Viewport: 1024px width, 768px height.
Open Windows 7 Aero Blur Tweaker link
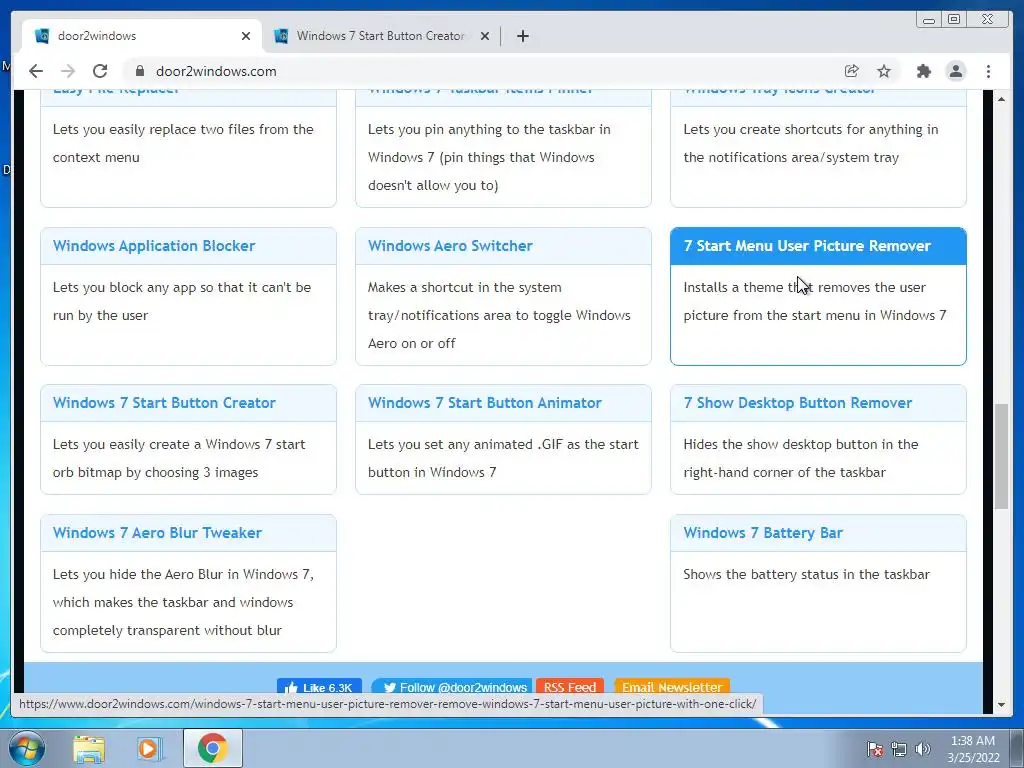157,532
